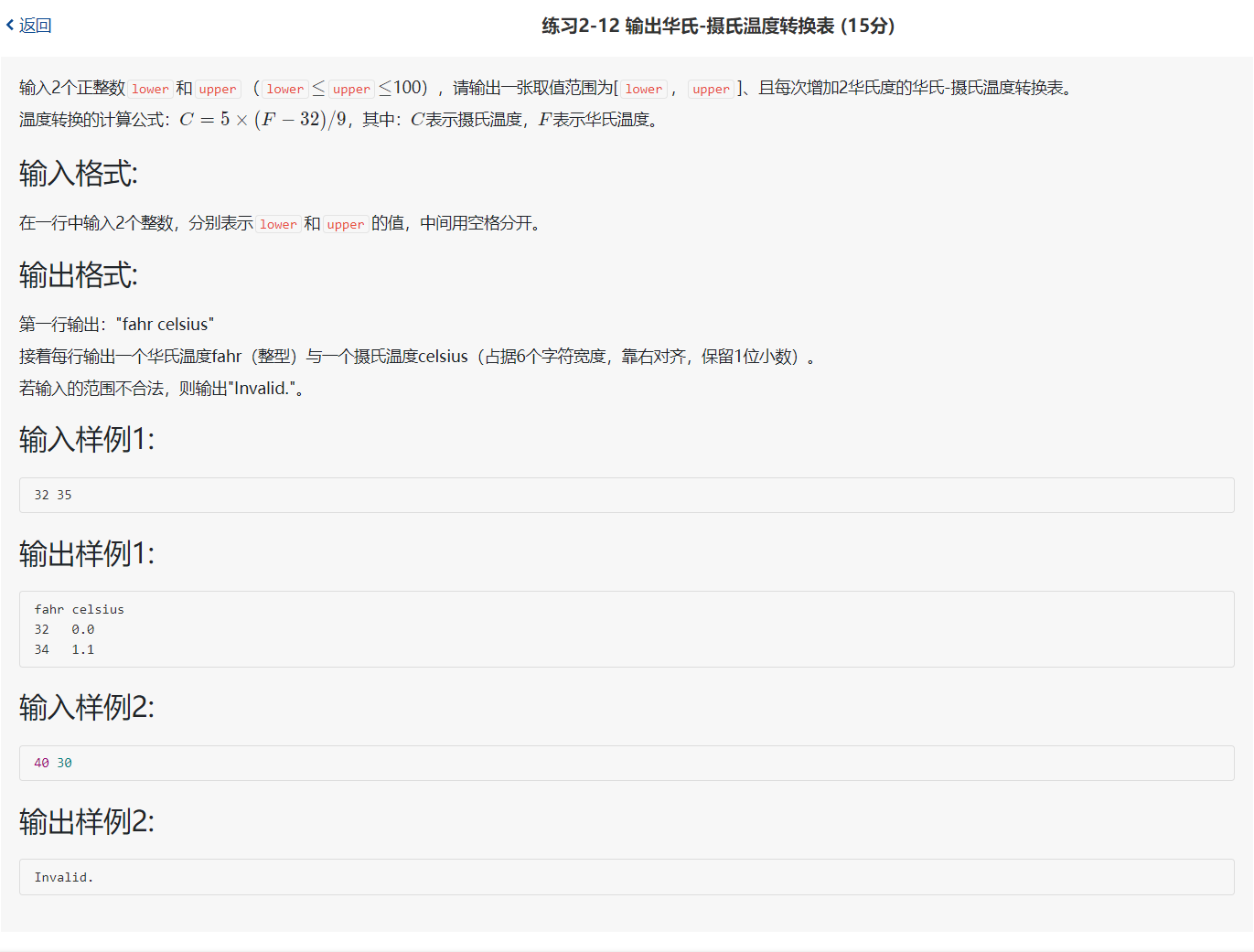
Task: Click the upper tag in 输入格式 section
Action: pyautogui.click(x=345, y=223)
